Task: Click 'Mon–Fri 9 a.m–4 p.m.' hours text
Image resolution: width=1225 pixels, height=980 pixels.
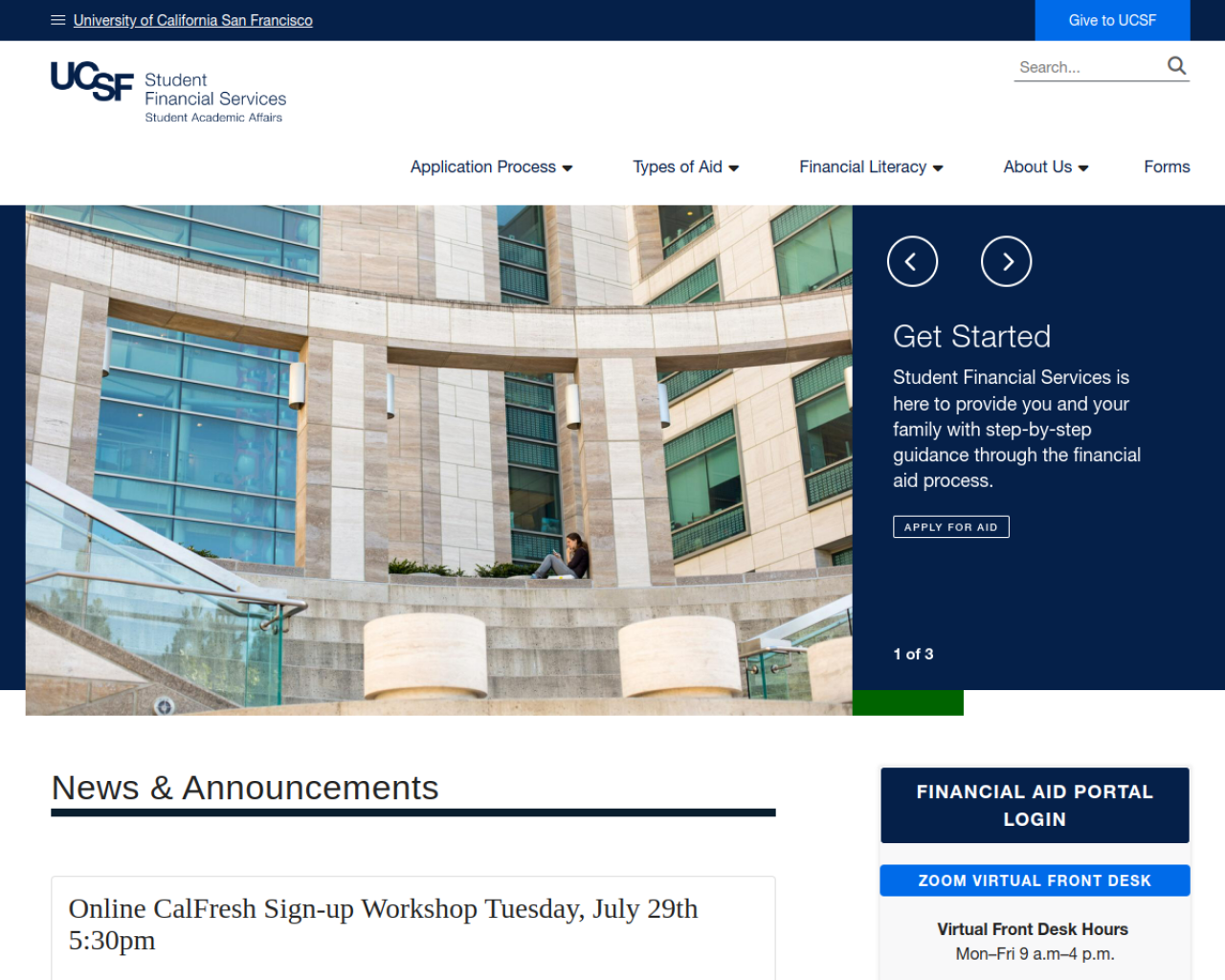Action: 1035,954
